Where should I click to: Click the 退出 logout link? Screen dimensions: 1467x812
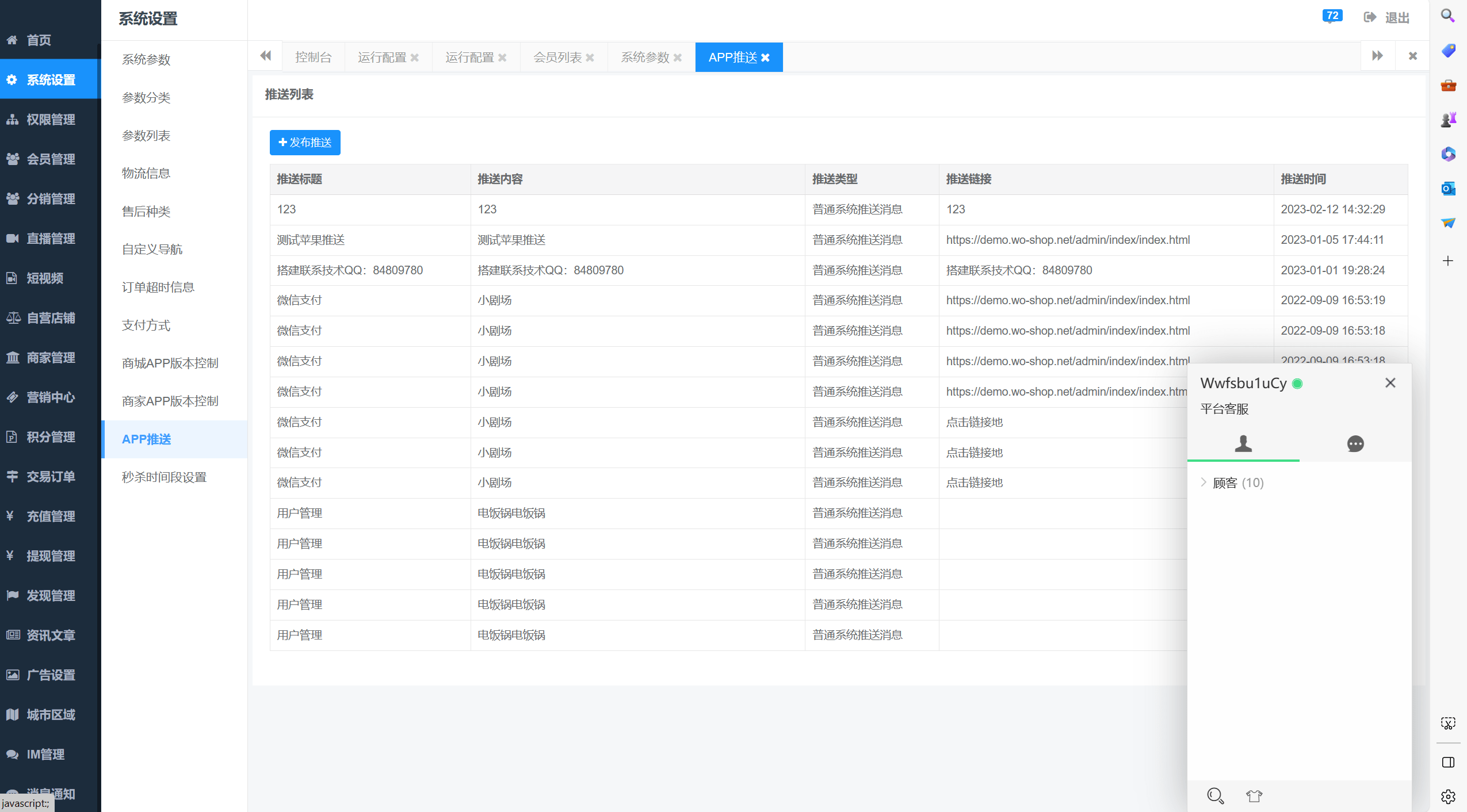coord(1386,18)
